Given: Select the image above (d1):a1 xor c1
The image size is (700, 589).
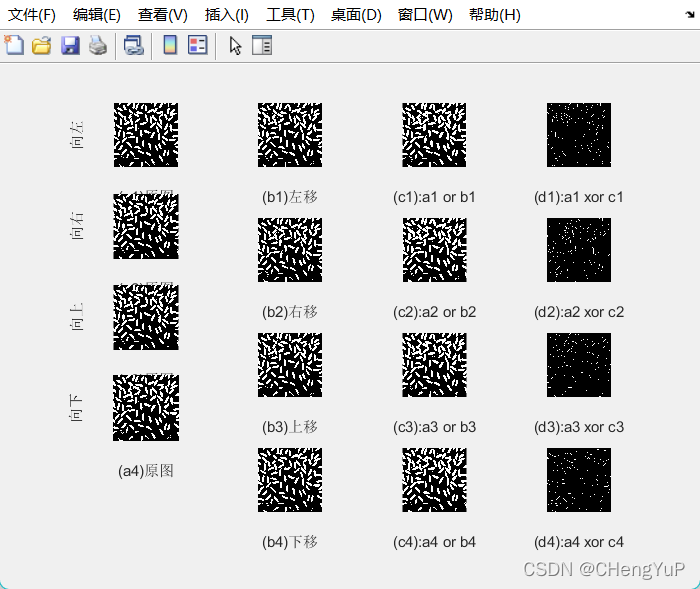Looking at the screenshot, I should [579, 135].
